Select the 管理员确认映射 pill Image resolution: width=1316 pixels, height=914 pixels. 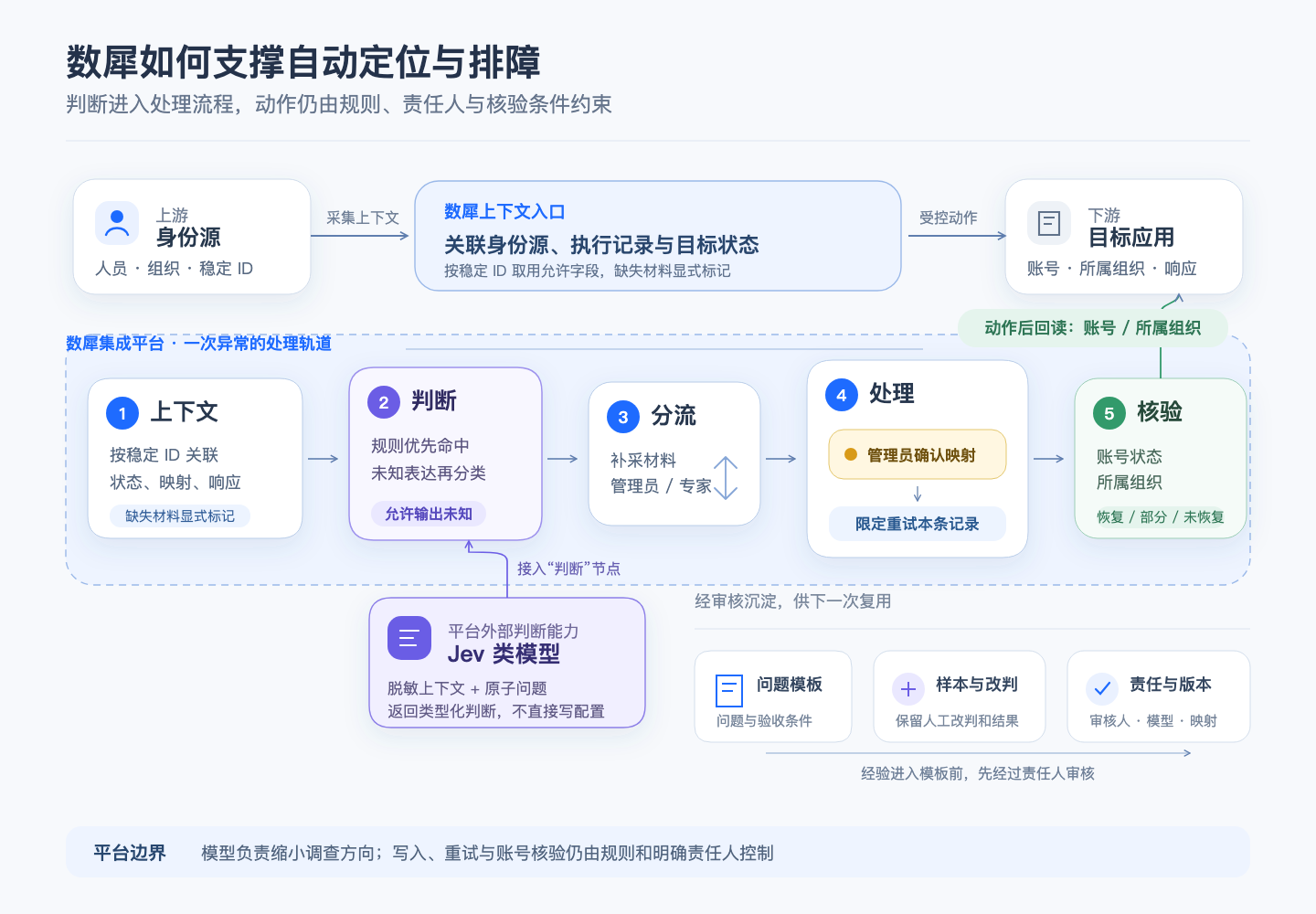(918, 454)
